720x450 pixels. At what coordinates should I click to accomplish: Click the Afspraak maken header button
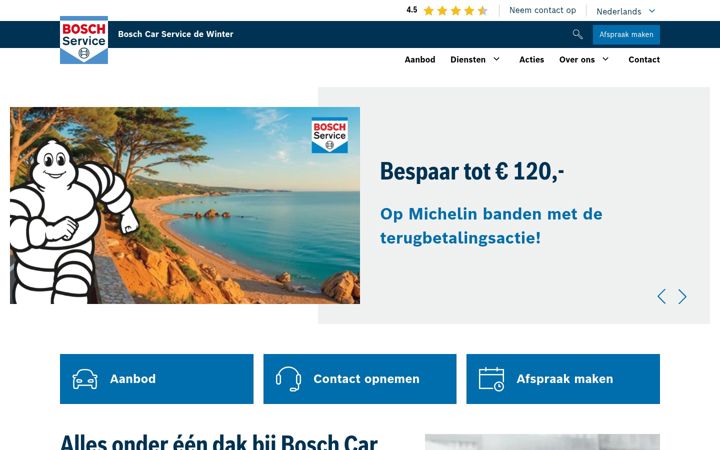click(626, 35)
